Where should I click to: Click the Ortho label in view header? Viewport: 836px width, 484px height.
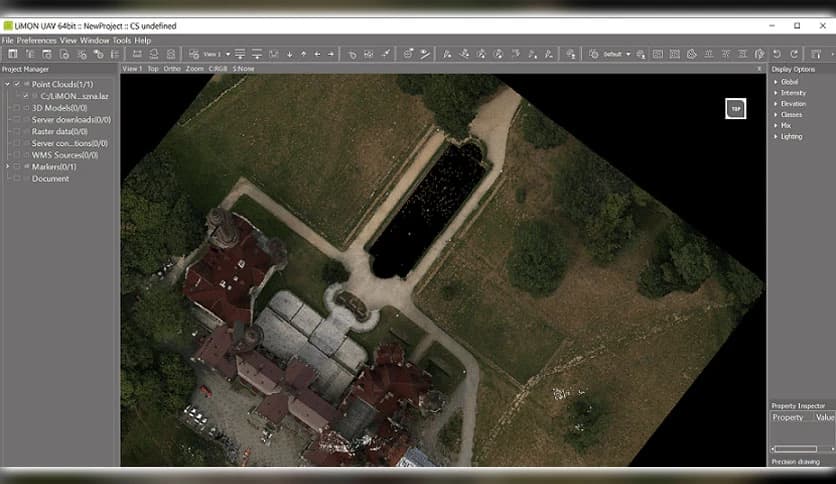[172, 69]
